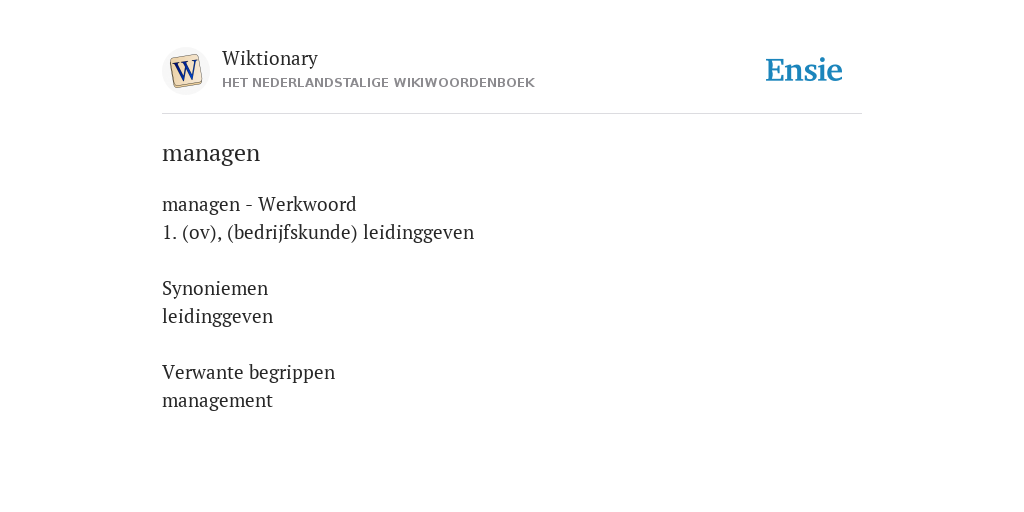Open the Ensie logo link
Viewport: 1024px width, 512px height.
[804, 70]
